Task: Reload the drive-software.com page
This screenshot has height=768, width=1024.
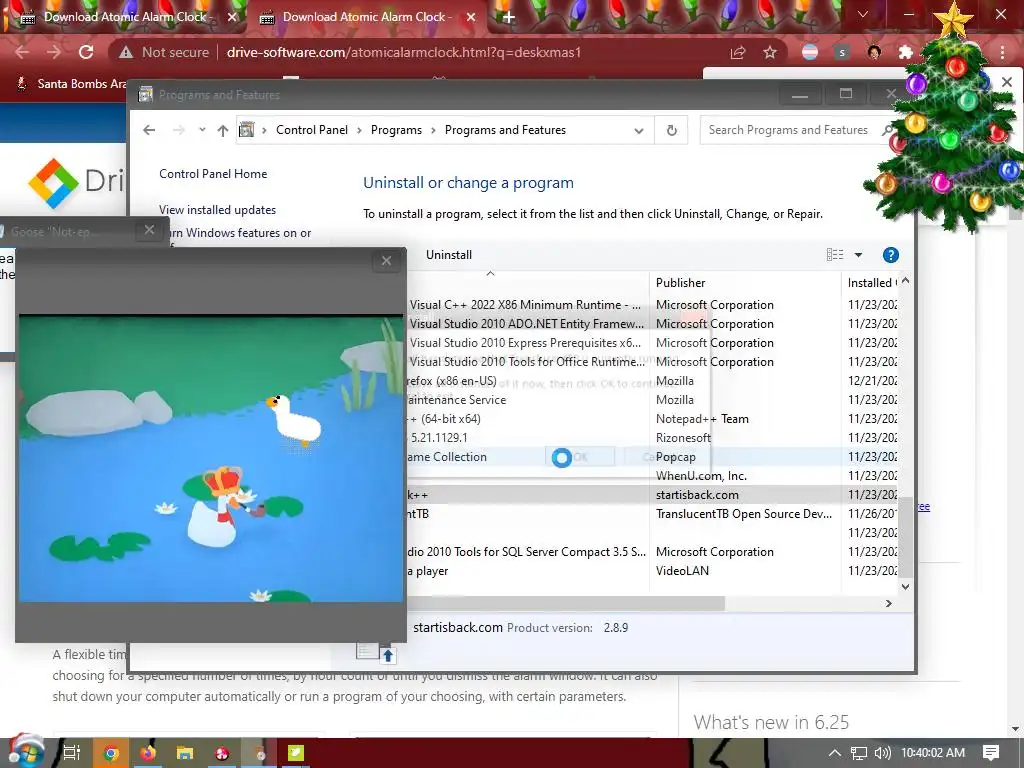Action: [86, 52]
